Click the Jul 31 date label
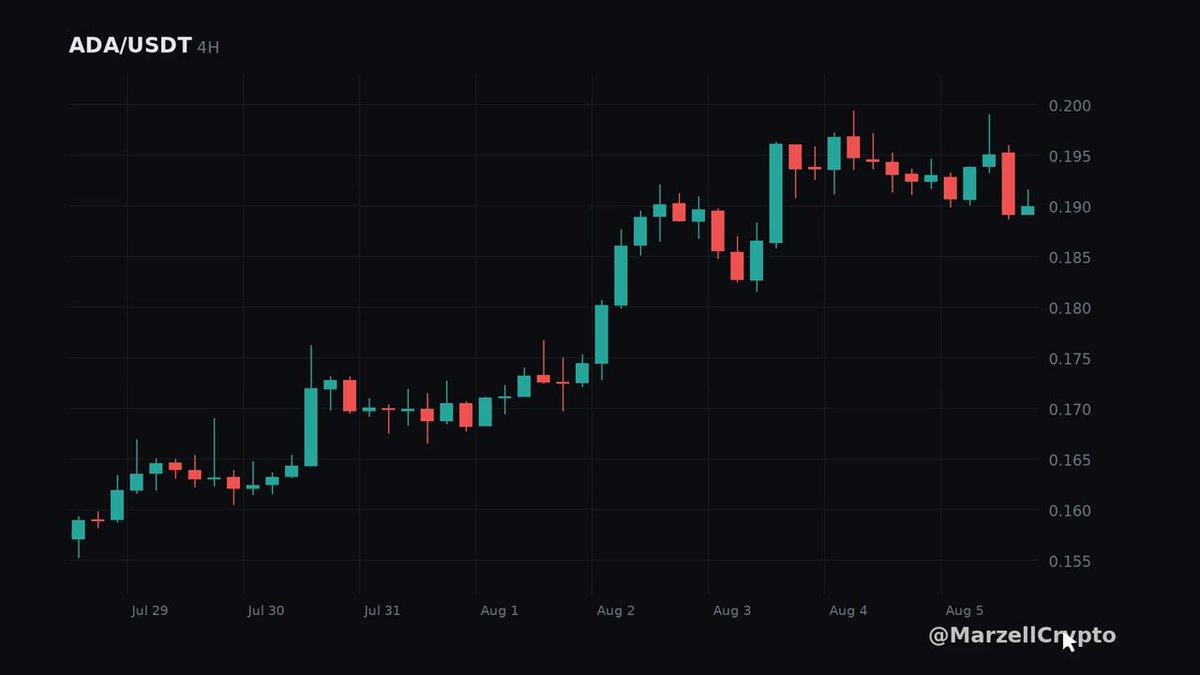 tap(382, 610)
